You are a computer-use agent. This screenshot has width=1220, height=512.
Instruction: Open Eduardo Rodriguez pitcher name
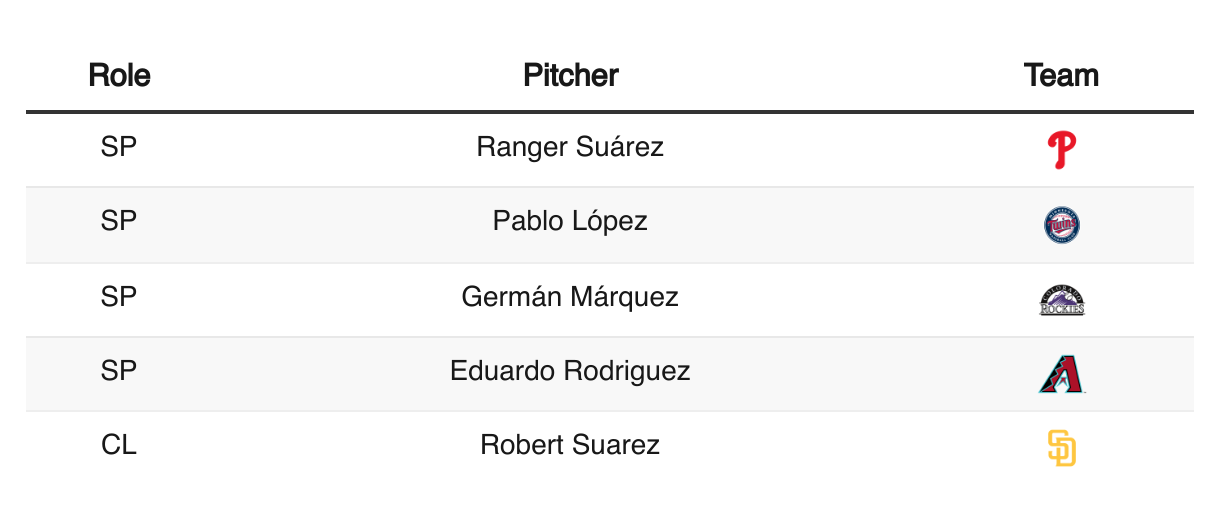point(570,371)
